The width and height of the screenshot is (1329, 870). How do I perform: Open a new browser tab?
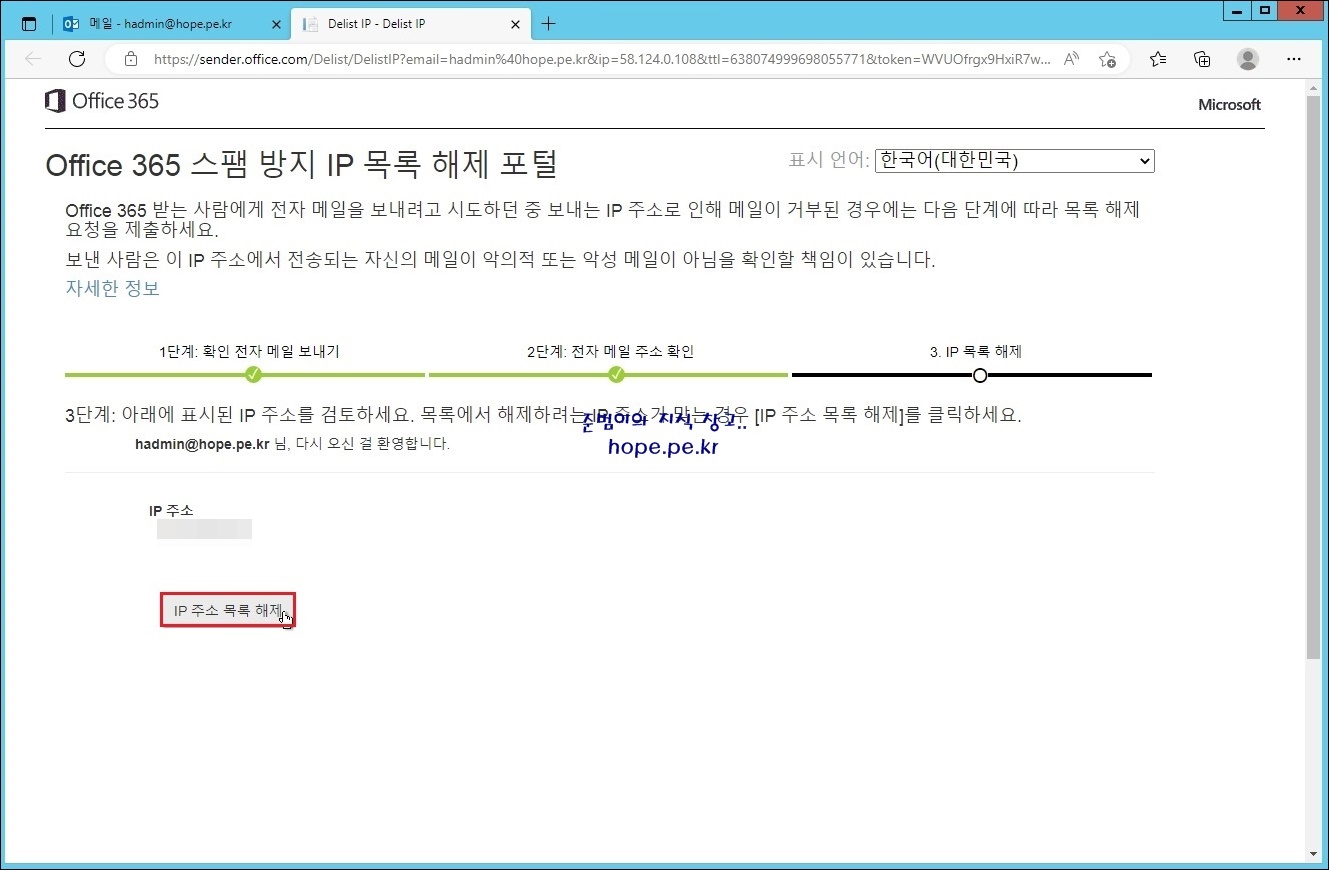coord(548,24)
